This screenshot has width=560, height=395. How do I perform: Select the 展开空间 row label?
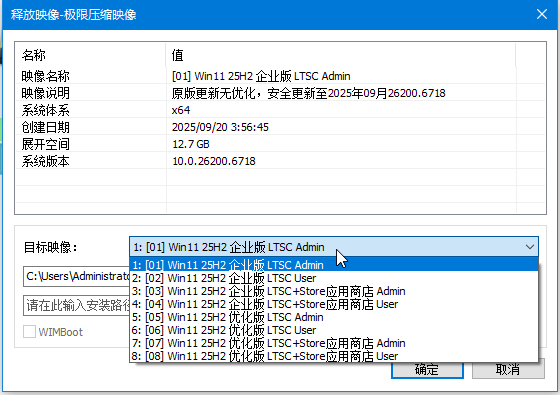[45, 144]
